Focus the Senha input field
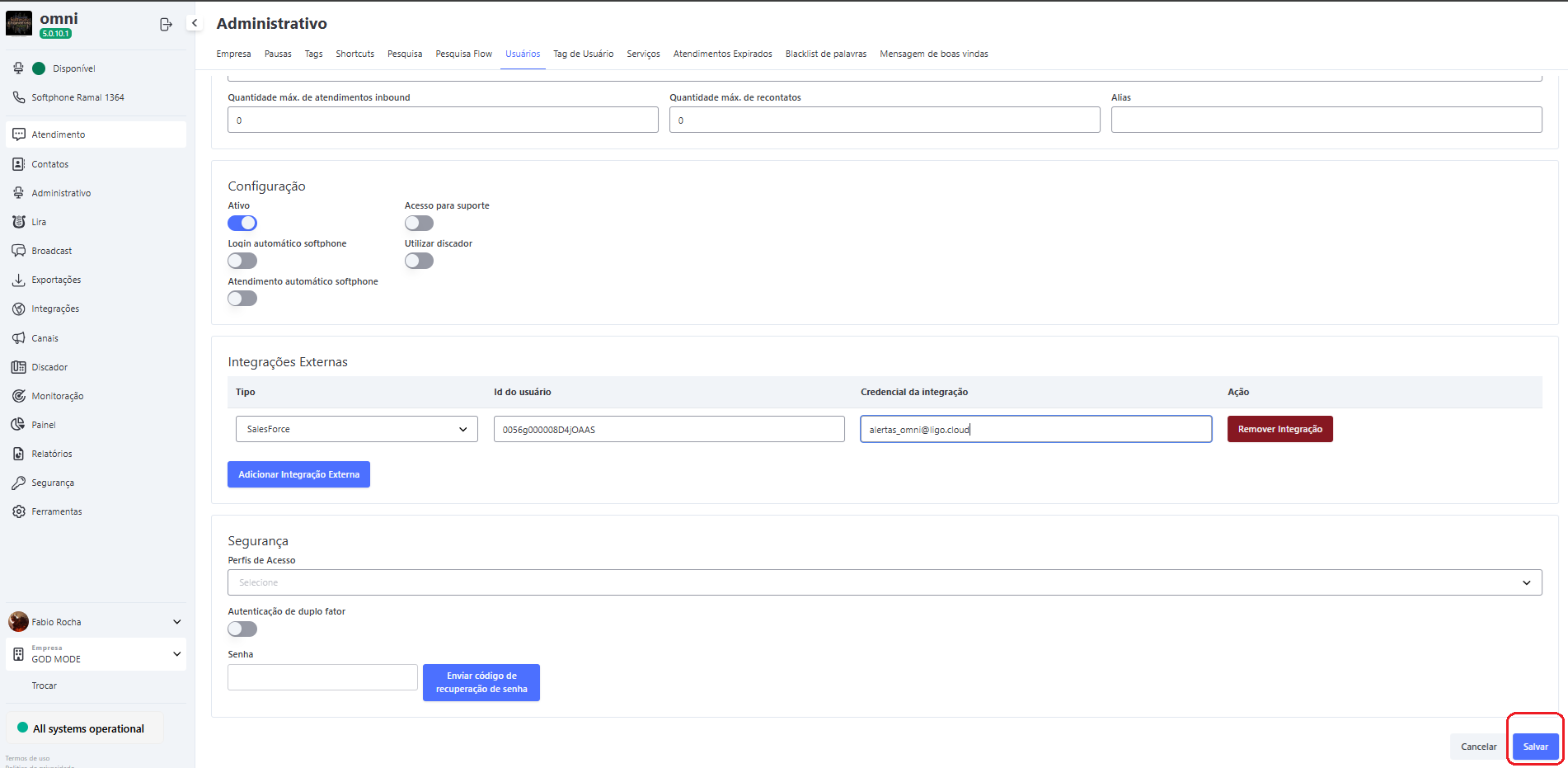Viewport: 1568px width, 768px height. click(x=322, y=677)
